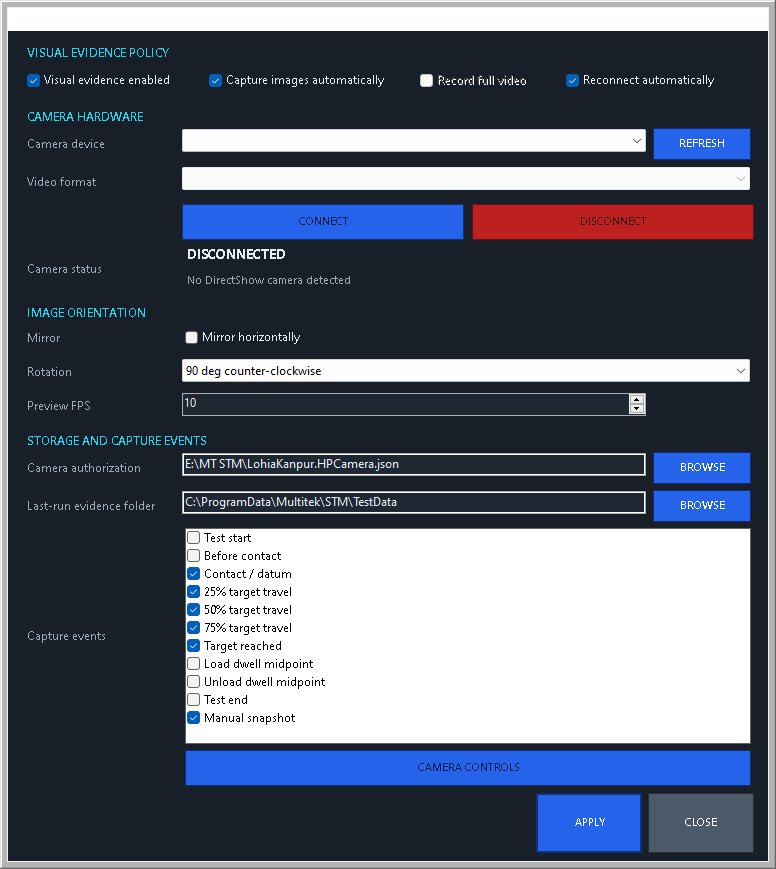The height and width of the screenshot is (869, 776).
Task: Click the blue CONNECT button
Action: pos(323,222)
